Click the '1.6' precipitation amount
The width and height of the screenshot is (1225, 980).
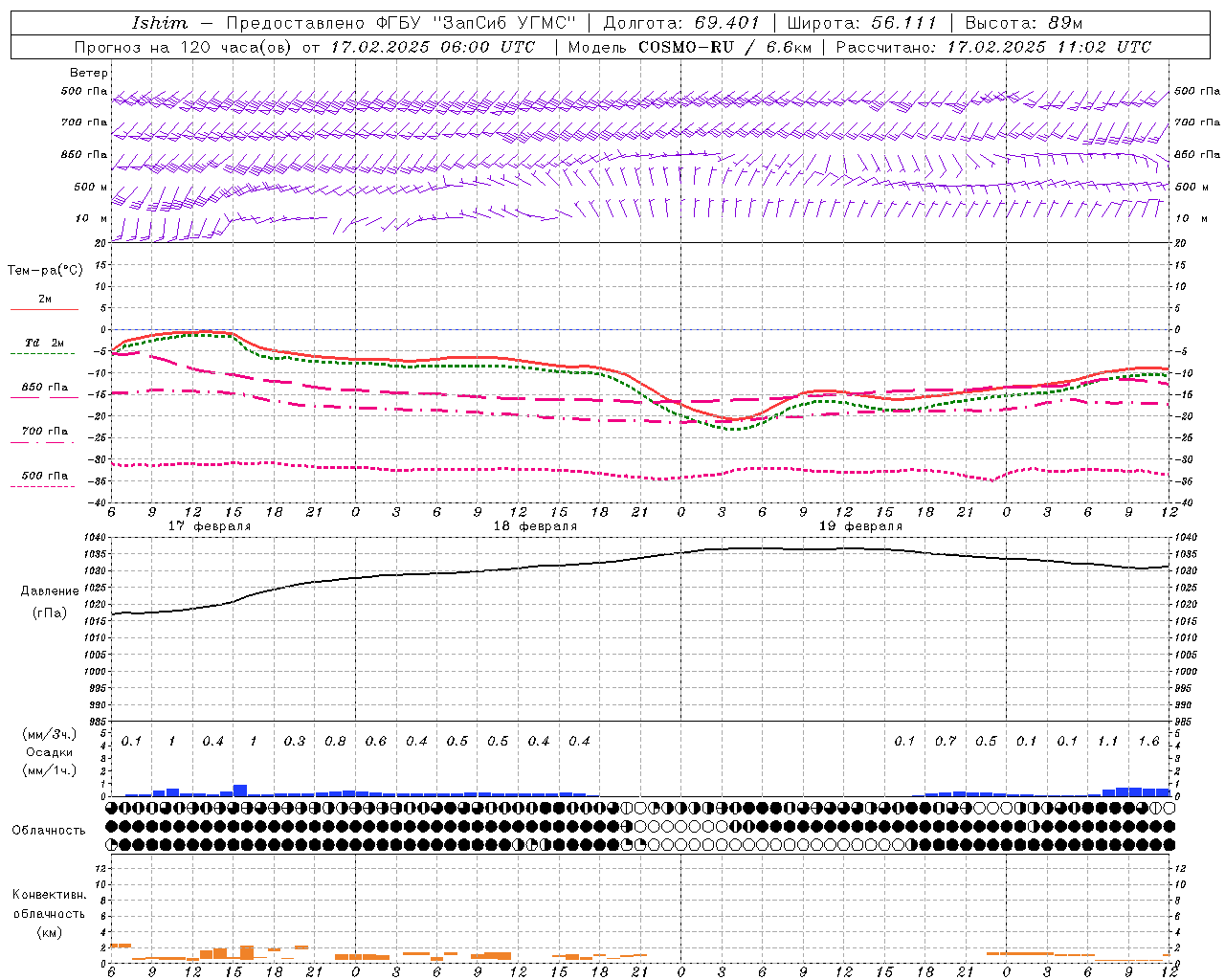point(1148,741)
